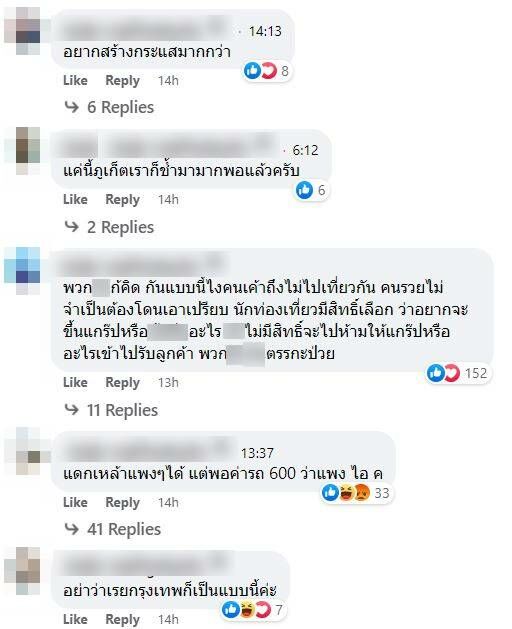Reply to the comment timestamped 6:12
Image resolution: width=512 pixels, height=629 pixels.
(x=122, y=199)
